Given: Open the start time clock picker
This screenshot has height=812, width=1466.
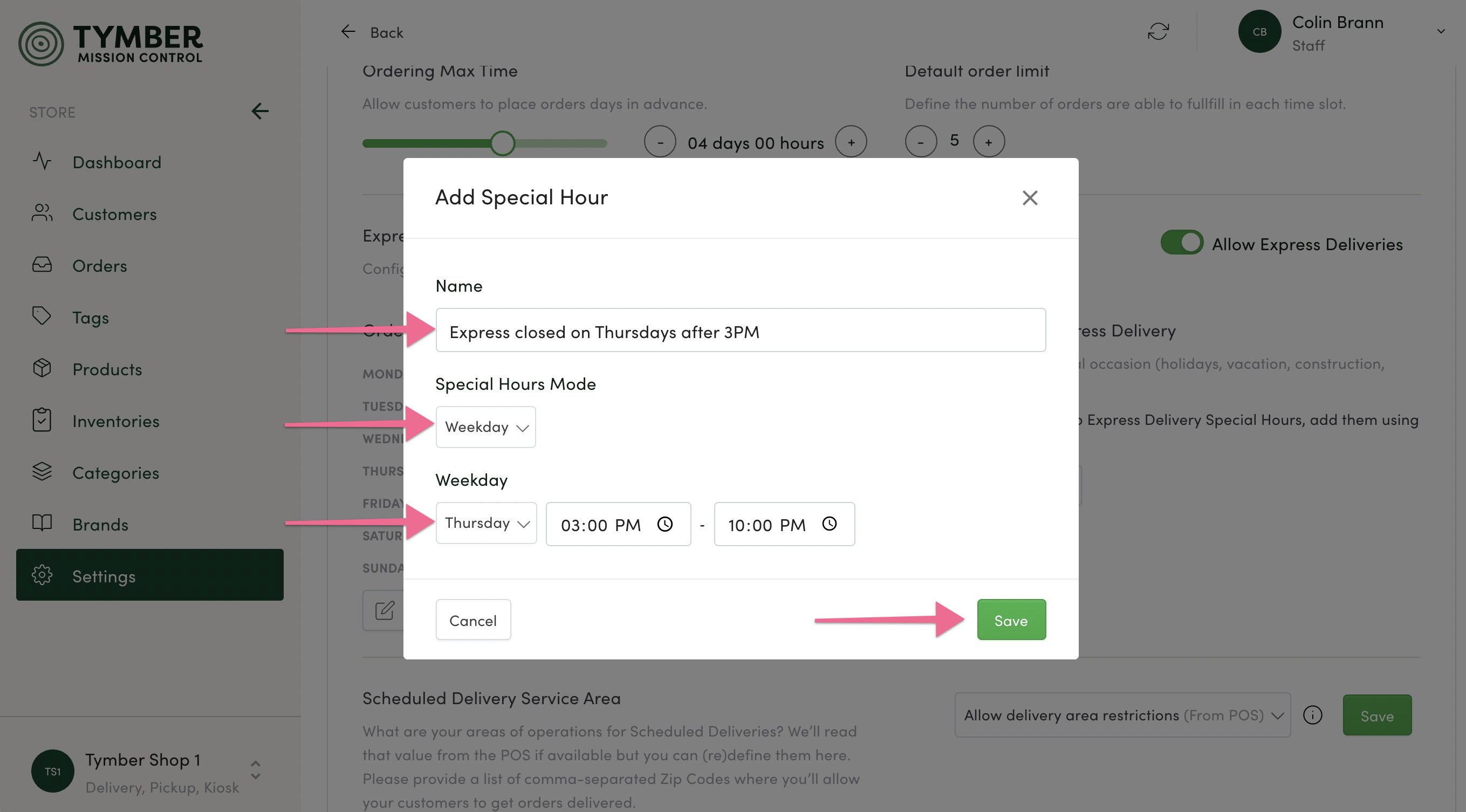Looking at the screenshot, I should (665, 524).
